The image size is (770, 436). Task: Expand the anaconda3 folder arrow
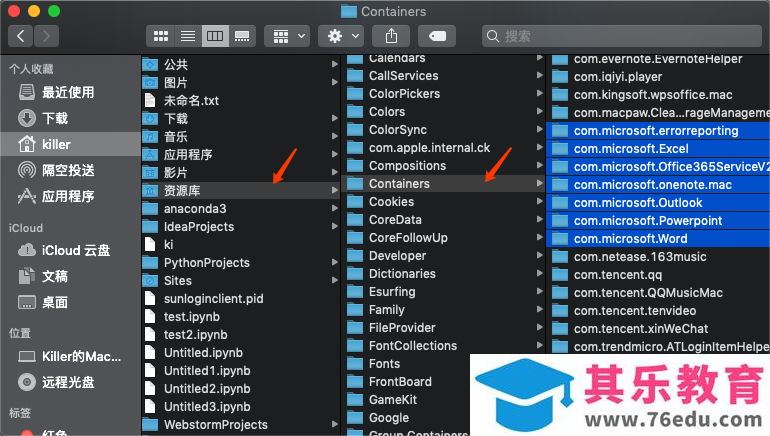pos(334,208)
